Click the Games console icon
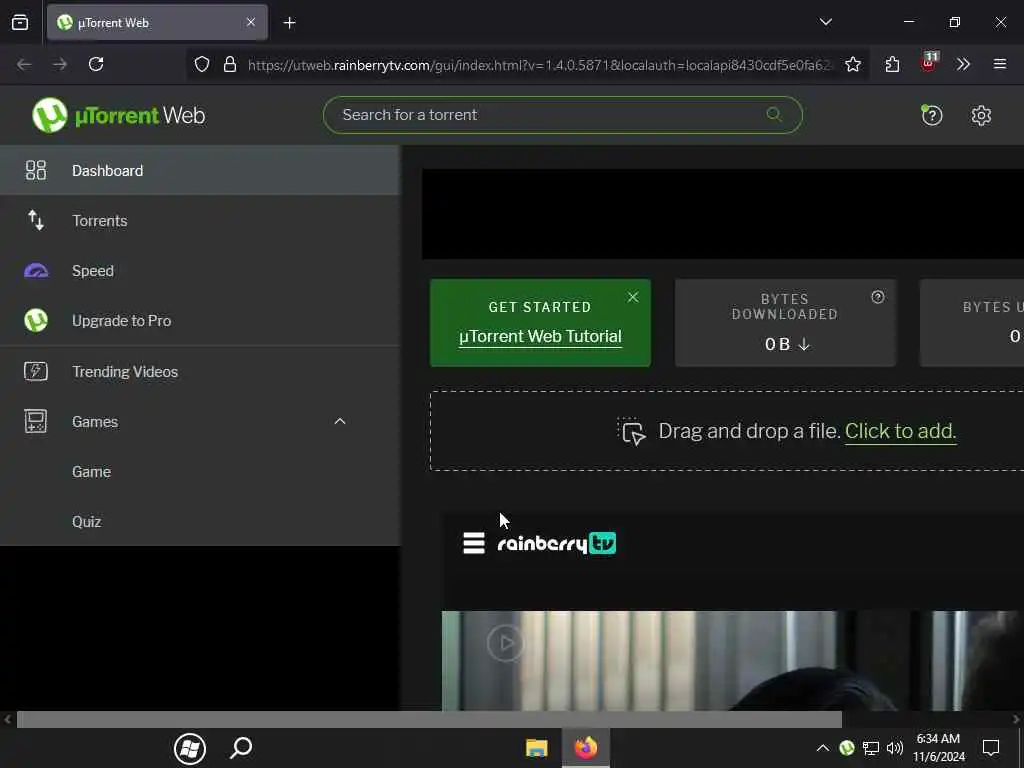 pyautogui.click(x=36, y=421)
